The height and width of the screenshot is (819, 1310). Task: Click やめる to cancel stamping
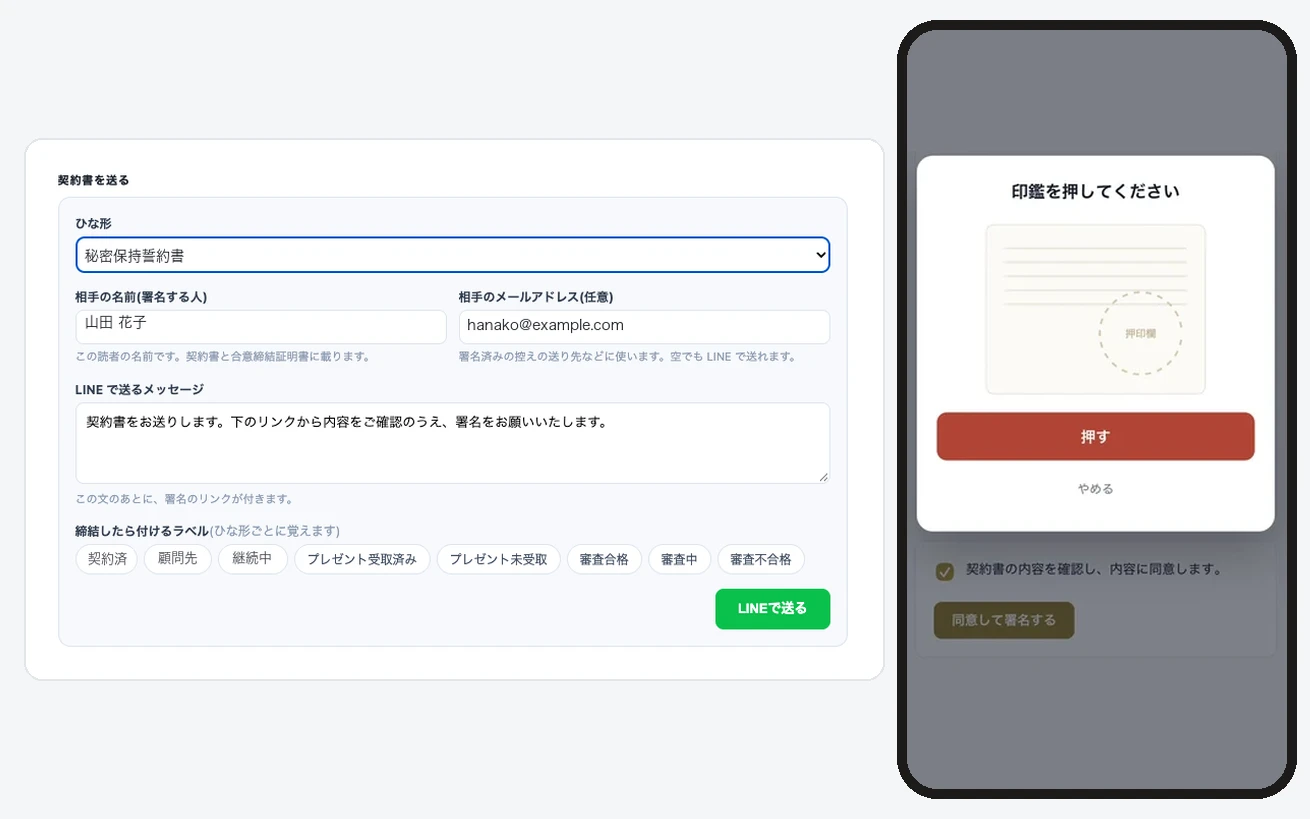coord(1095,489)
